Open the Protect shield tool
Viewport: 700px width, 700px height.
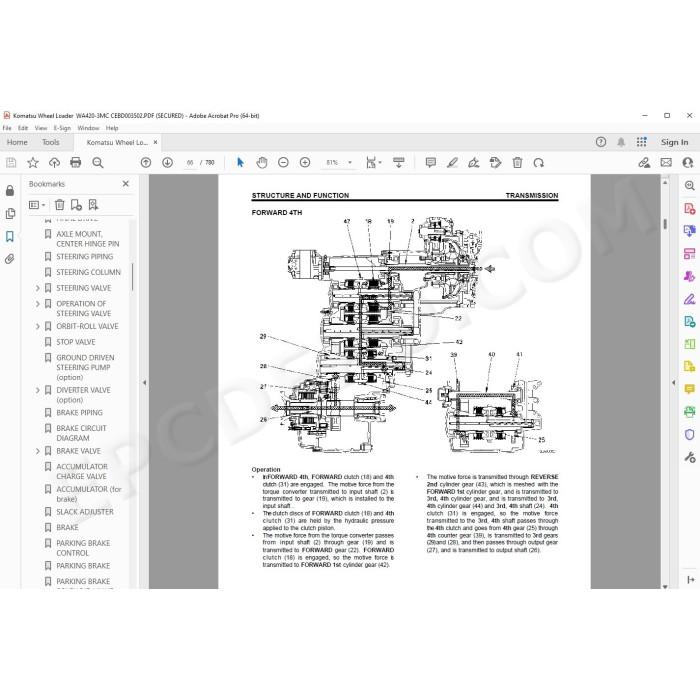[690, 434]
